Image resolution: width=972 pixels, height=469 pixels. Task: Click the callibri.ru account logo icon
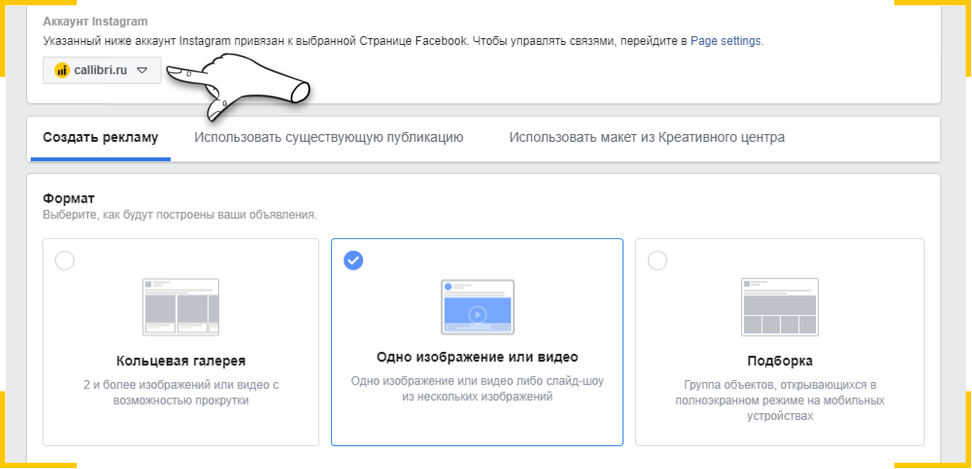[x=62, y=70]
